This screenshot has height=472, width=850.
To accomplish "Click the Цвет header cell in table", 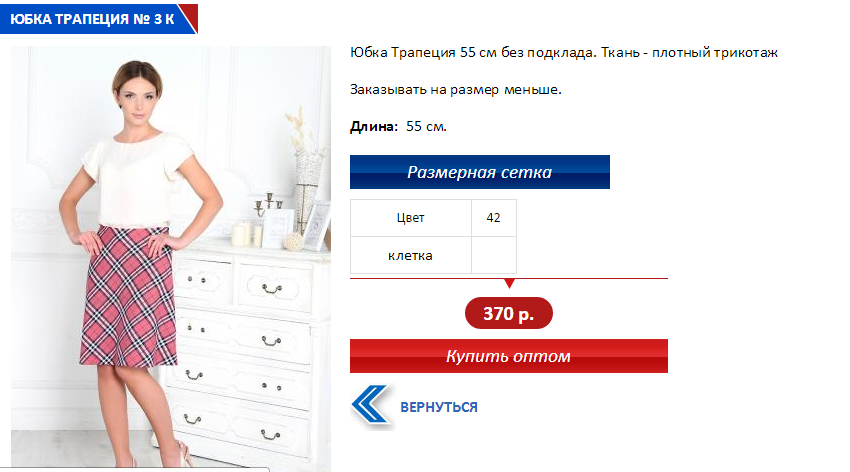I will 410,218.
